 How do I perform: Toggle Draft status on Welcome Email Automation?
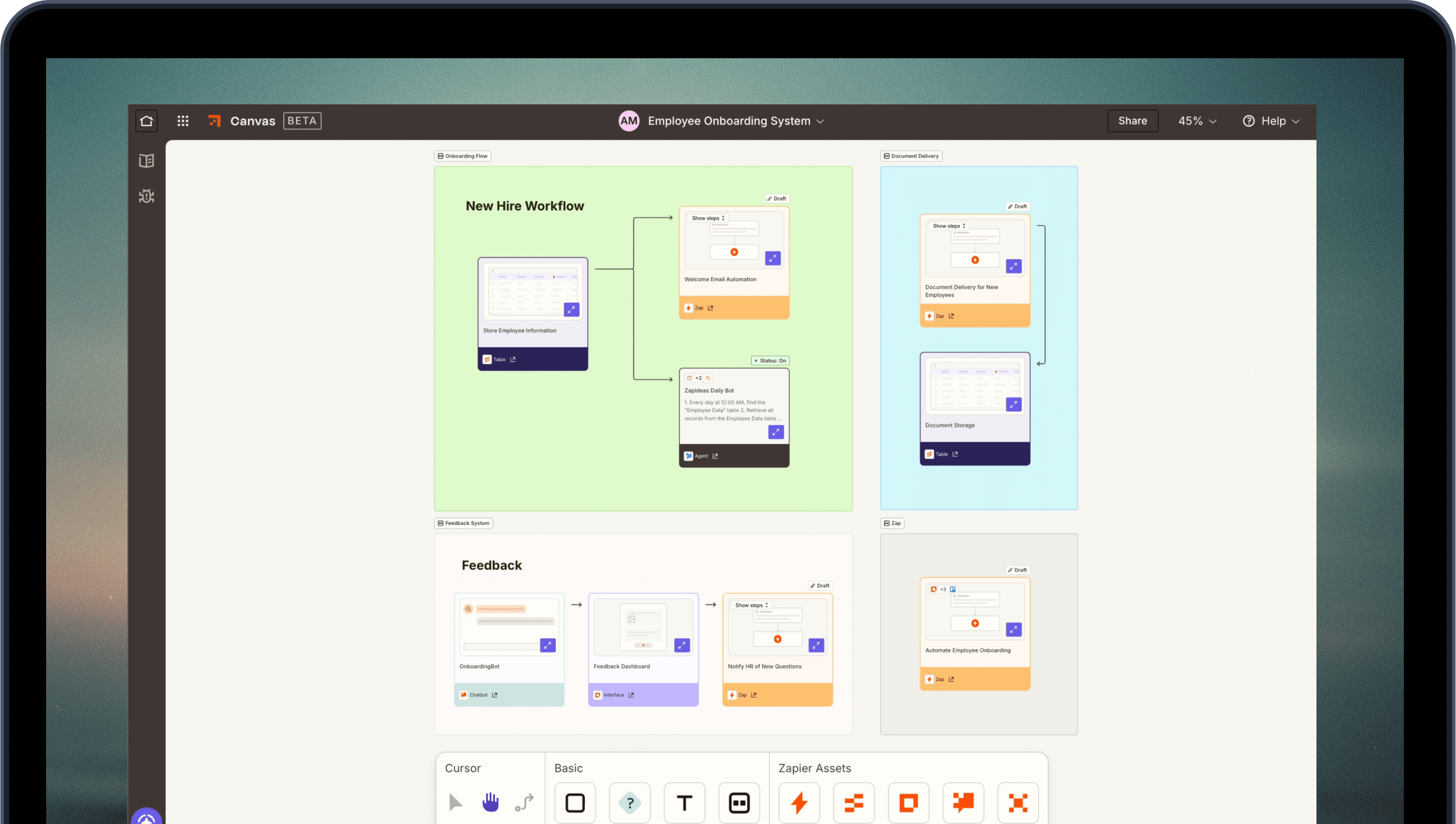coord(777,198)
